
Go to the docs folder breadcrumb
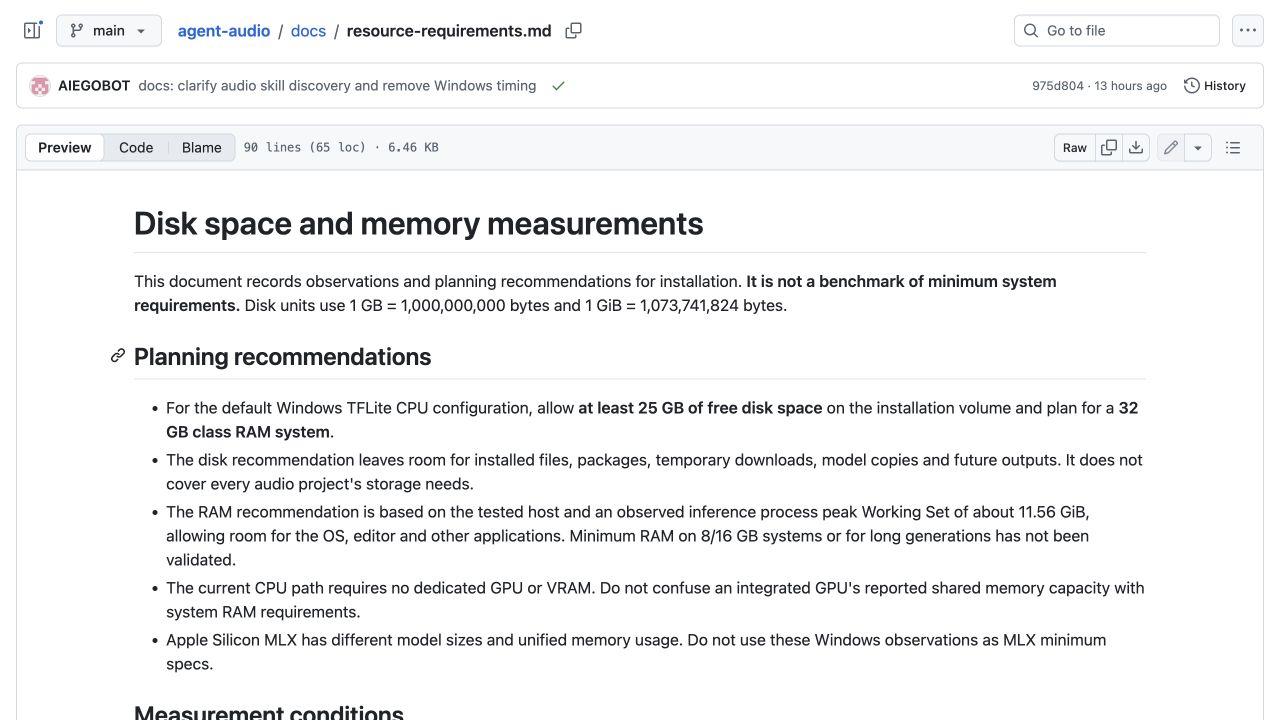point(308,31)
